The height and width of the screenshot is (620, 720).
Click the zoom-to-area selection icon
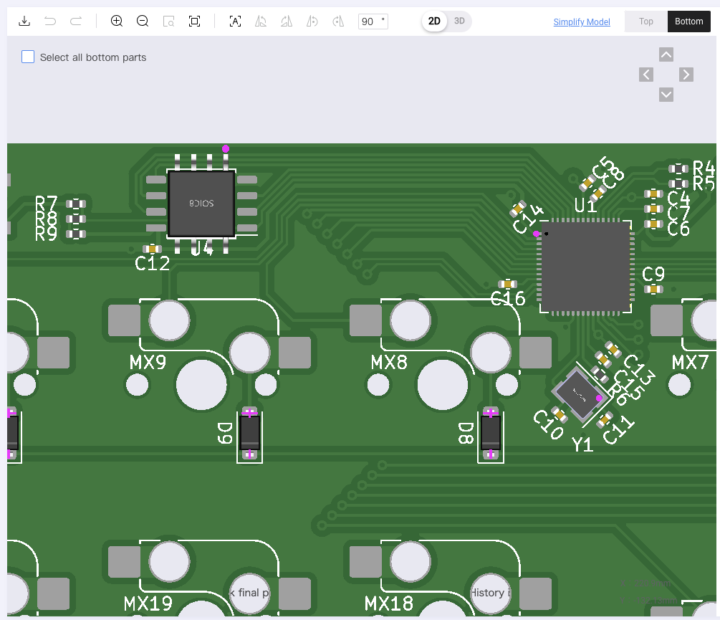[169, 21]
